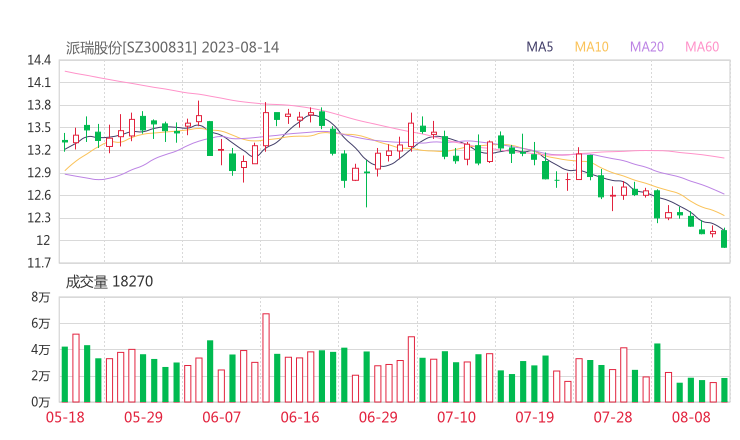Click the 6万 volume axis value

(41, 324)
